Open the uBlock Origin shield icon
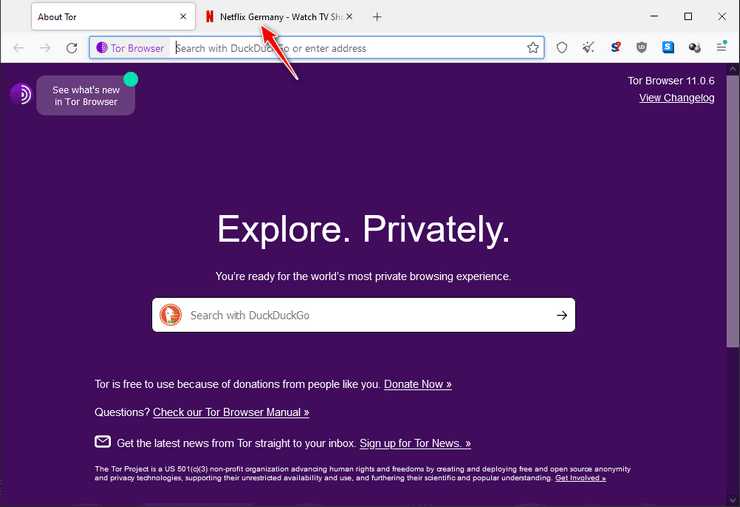 coord(641,47)
